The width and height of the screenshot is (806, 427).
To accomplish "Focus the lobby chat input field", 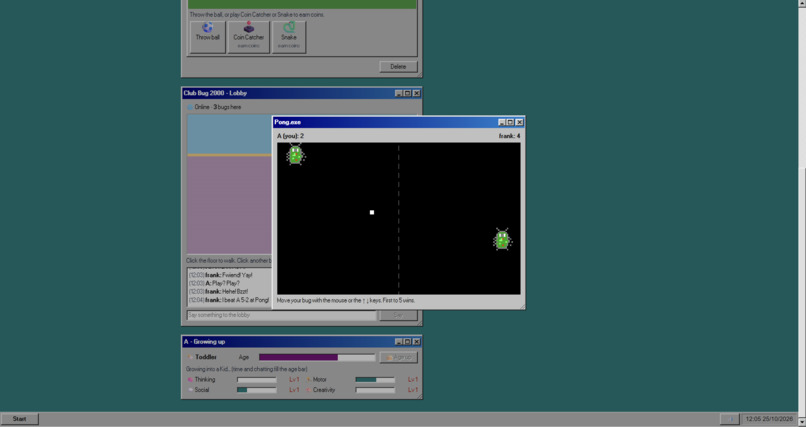I will tap(282, 315).
